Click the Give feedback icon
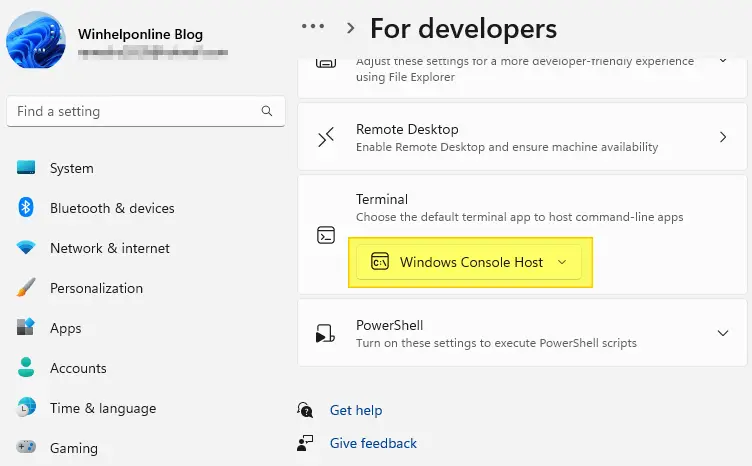The width and height of the screenshot is (752, 466). coord(305,443)
